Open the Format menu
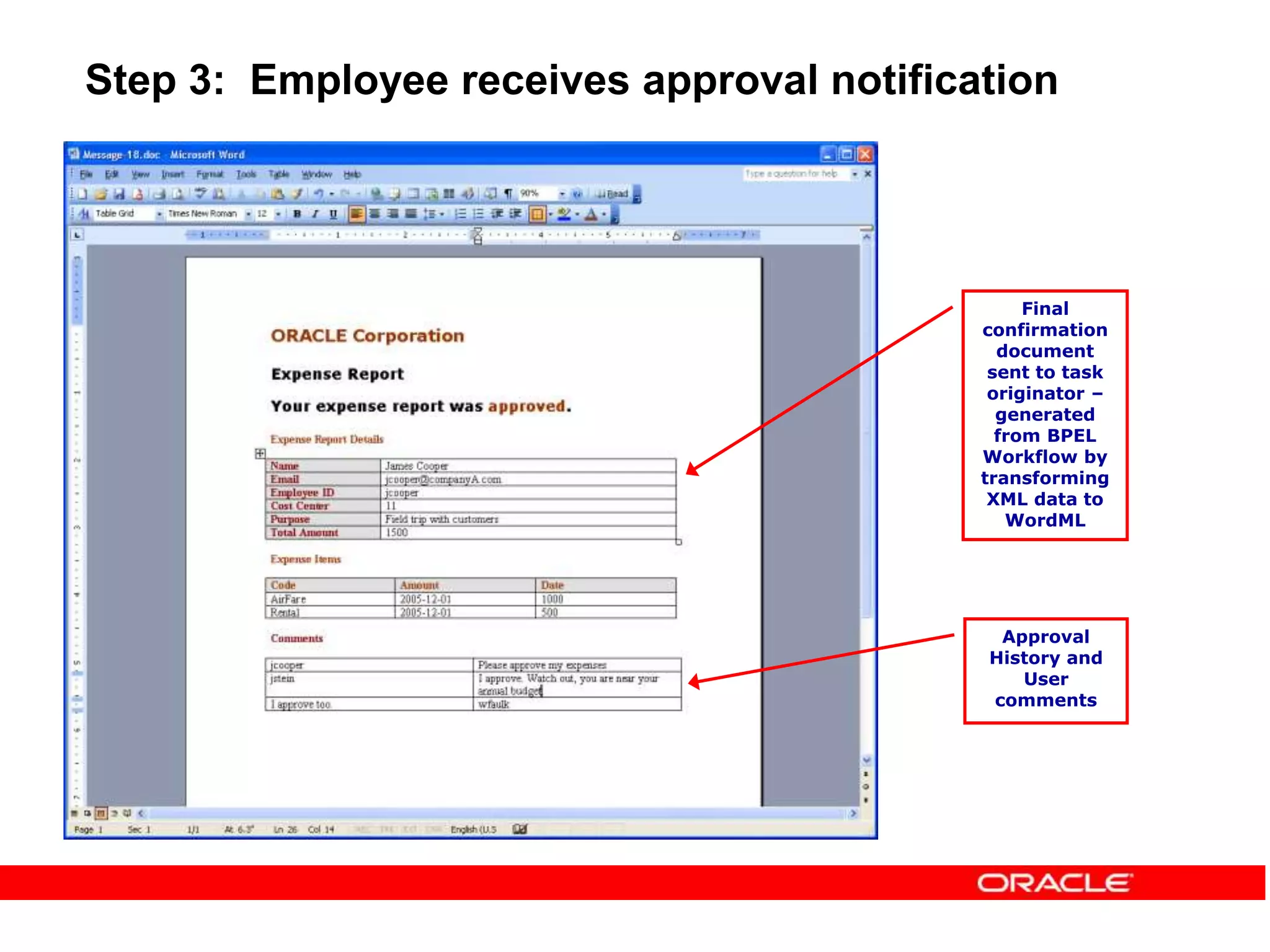1270x952 pixels. (x=210, y=174)
